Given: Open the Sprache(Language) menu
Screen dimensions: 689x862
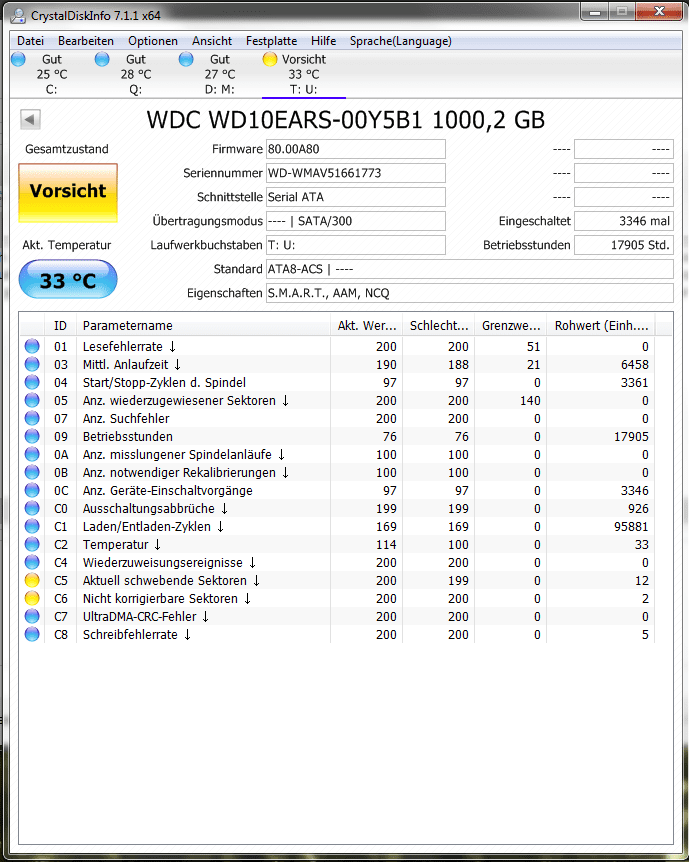Looking at the screenshot, I should [401, 41].
